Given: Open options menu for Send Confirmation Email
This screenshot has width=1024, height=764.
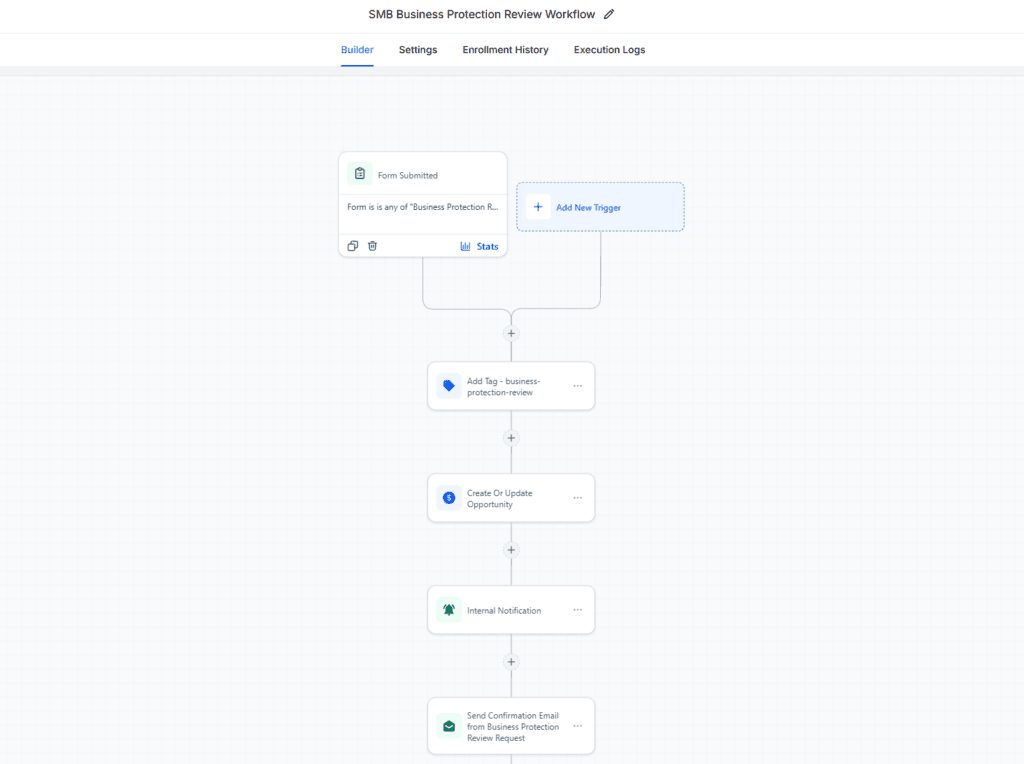Looking at the screenshot, I should (577, 726).
